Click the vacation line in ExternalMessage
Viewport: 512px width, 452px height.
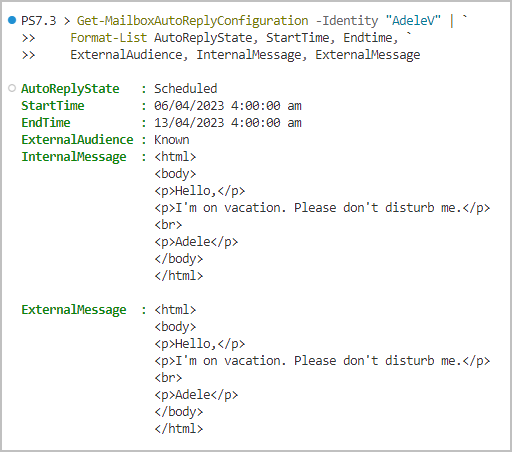[322, 361]
